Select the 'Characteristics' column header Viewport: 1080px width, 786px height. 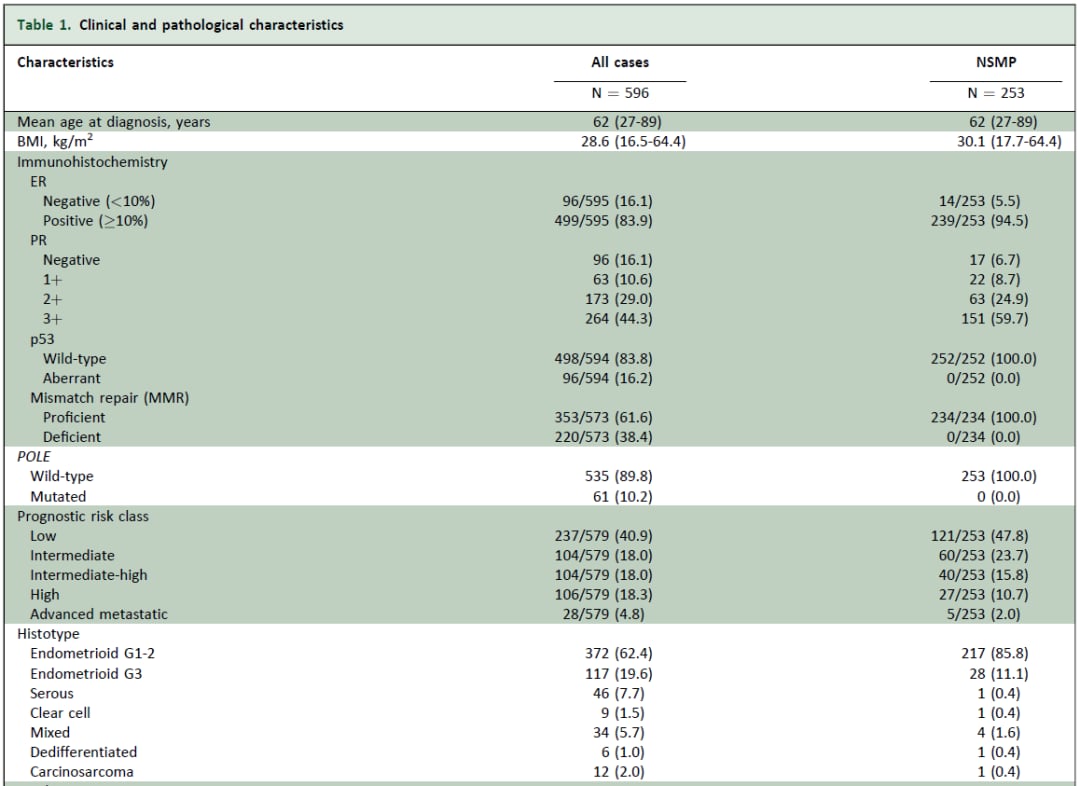[65, 62]
